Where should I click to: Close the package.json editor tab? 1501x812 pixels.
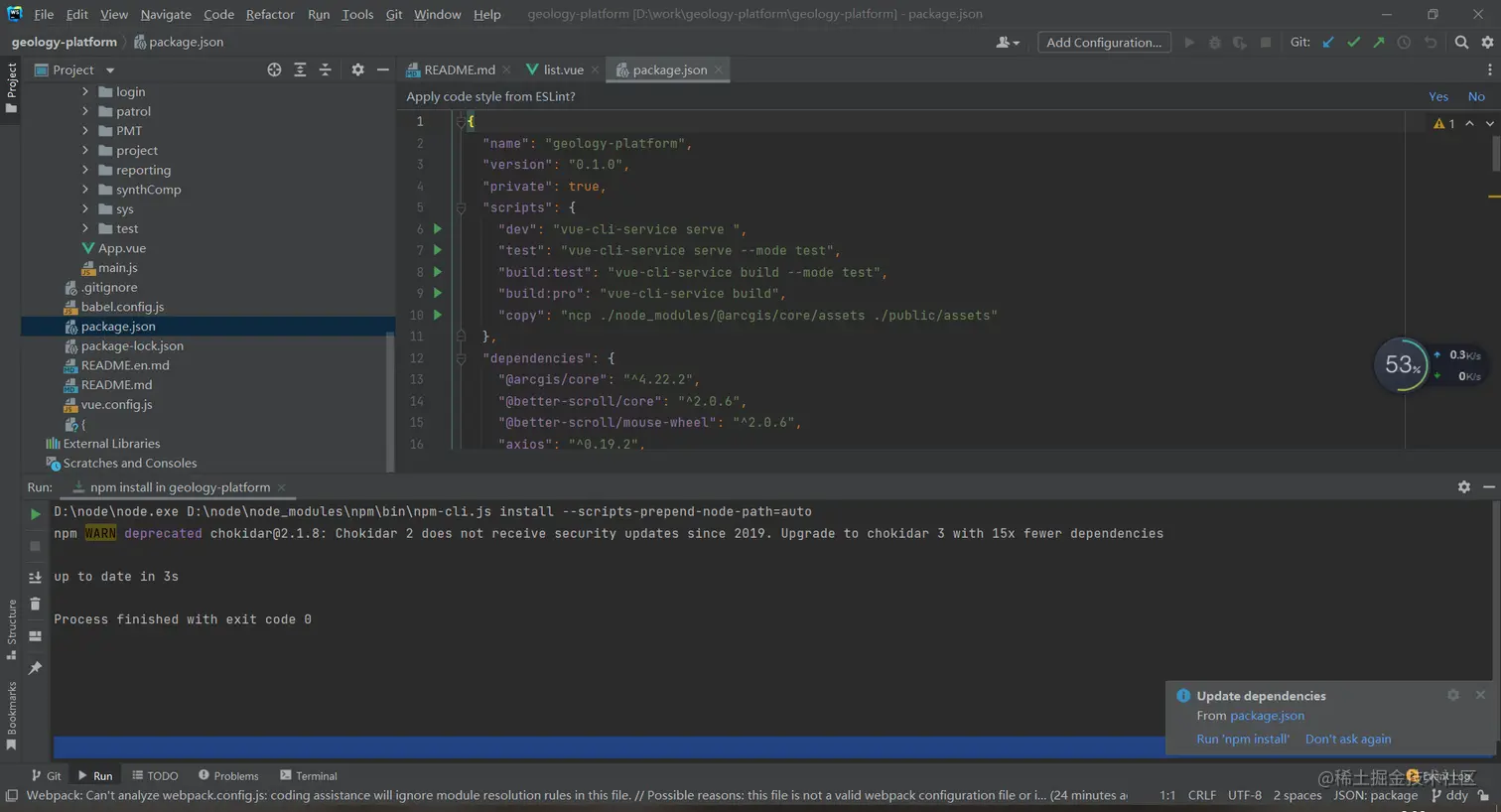point(718,69)
